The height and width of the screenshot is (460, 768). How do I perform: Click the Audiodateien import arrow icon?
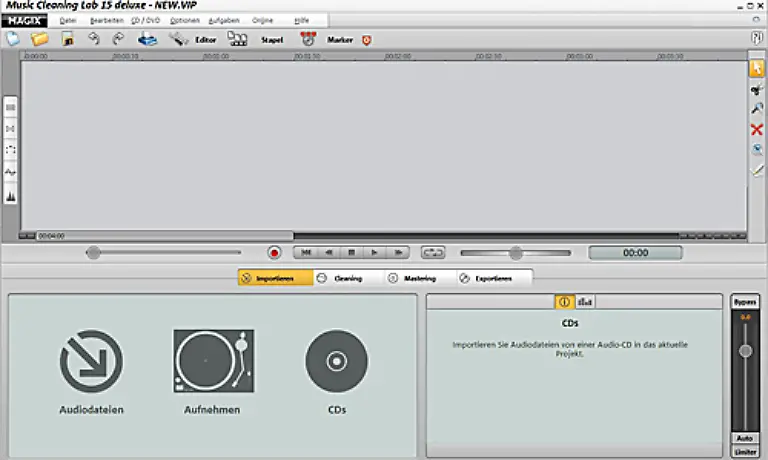pos(91,361)
